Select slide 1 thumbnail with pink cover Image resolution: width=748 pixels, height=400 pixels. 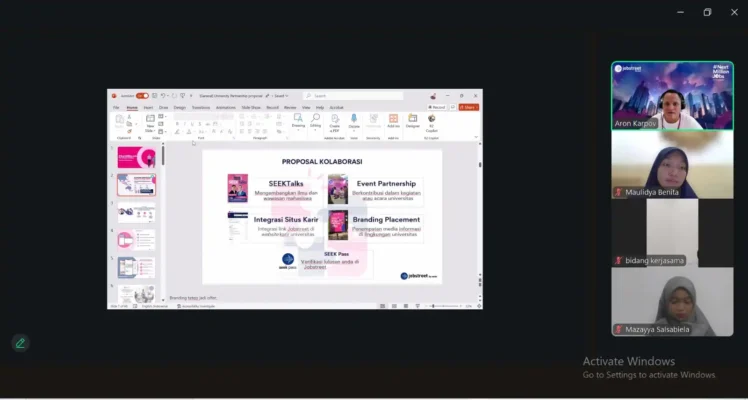click(x=136, y=157)
